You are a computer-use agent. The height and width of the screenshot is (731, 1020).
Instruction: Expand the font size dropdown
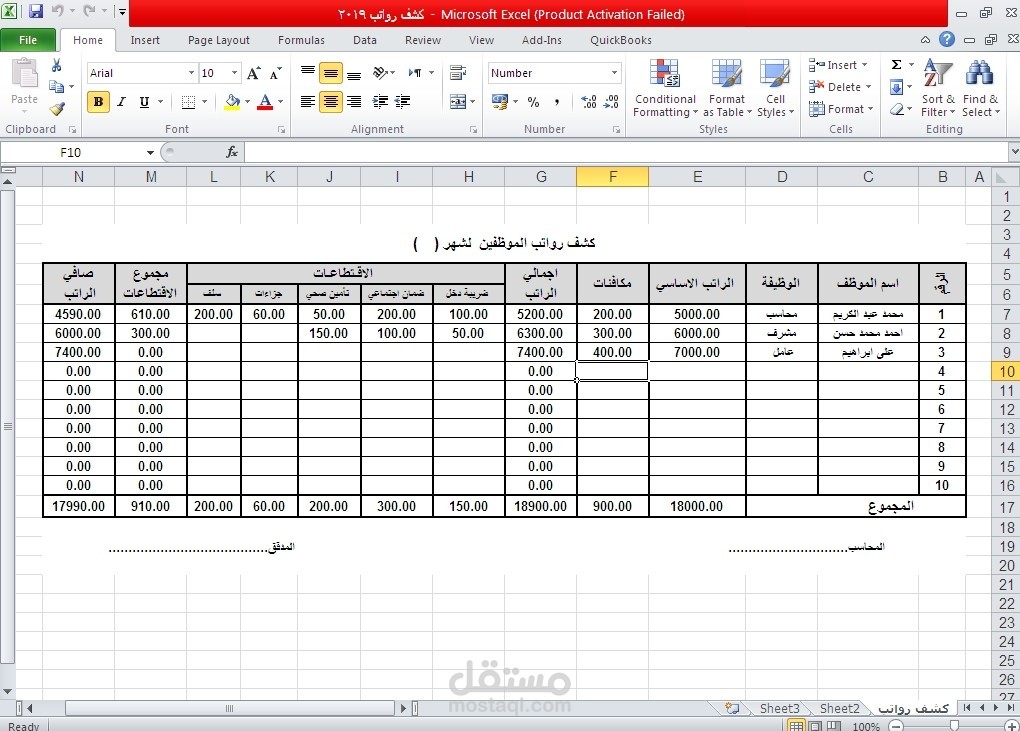[232, 72]
